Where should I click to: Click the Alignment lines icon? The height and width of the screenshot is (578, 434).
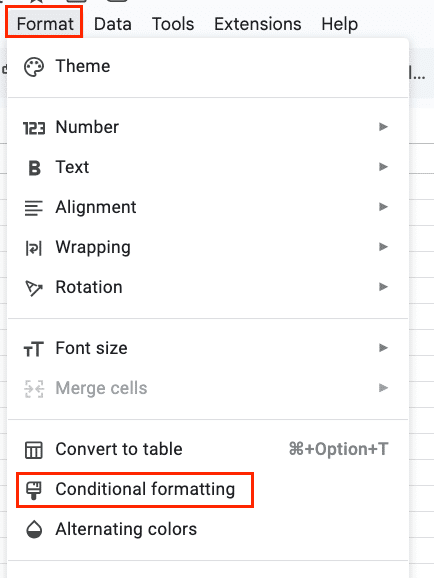coord(34,208)
